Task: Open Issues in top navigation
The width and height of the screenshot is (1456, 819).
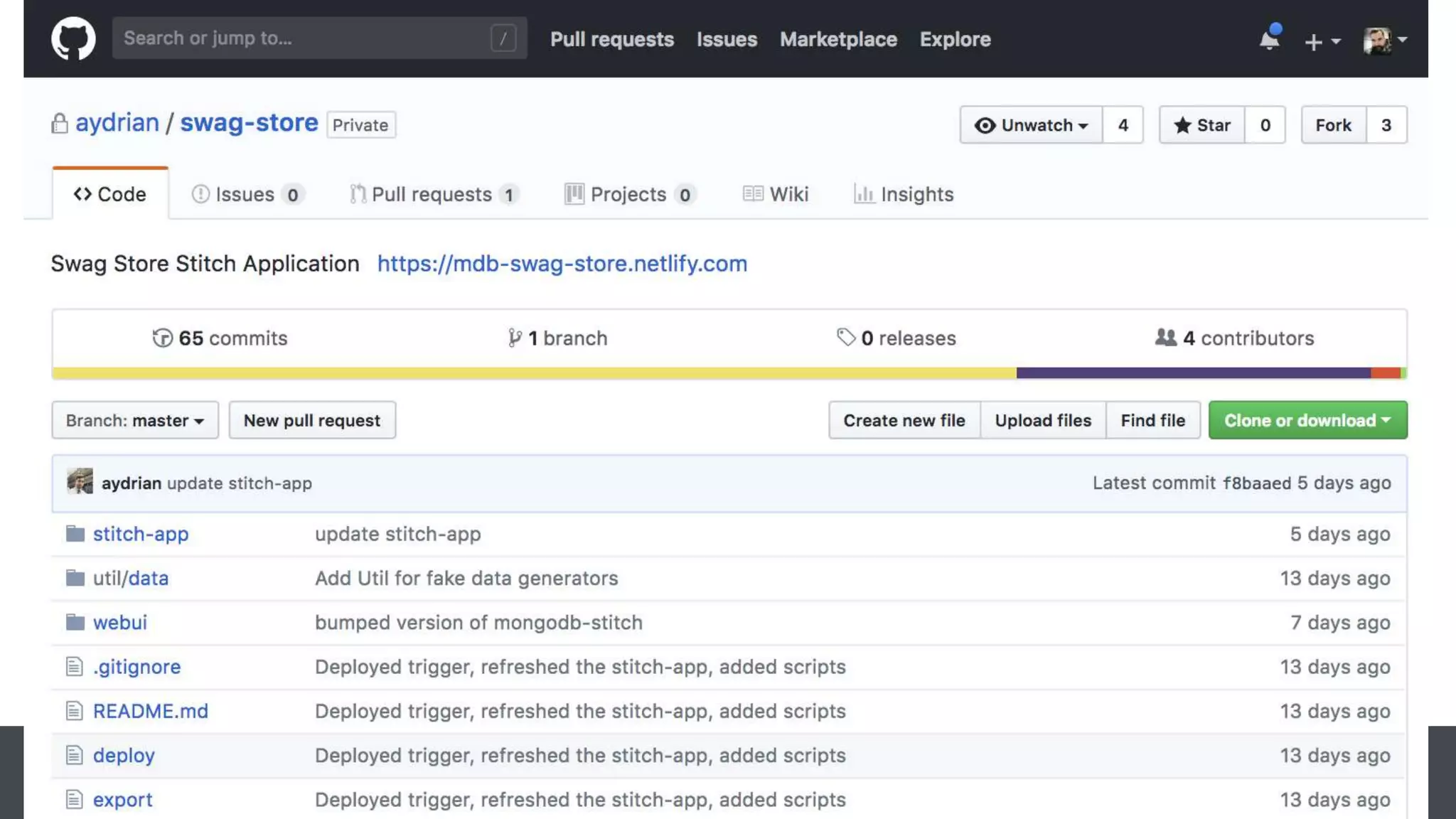Action: tap(727, 39)
